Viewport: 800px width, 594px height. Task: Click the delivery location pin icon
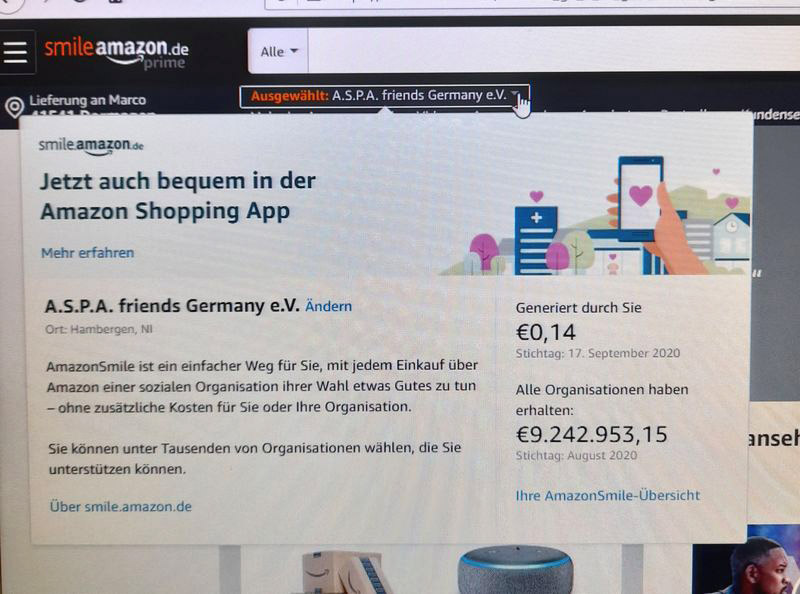(15, 106)
